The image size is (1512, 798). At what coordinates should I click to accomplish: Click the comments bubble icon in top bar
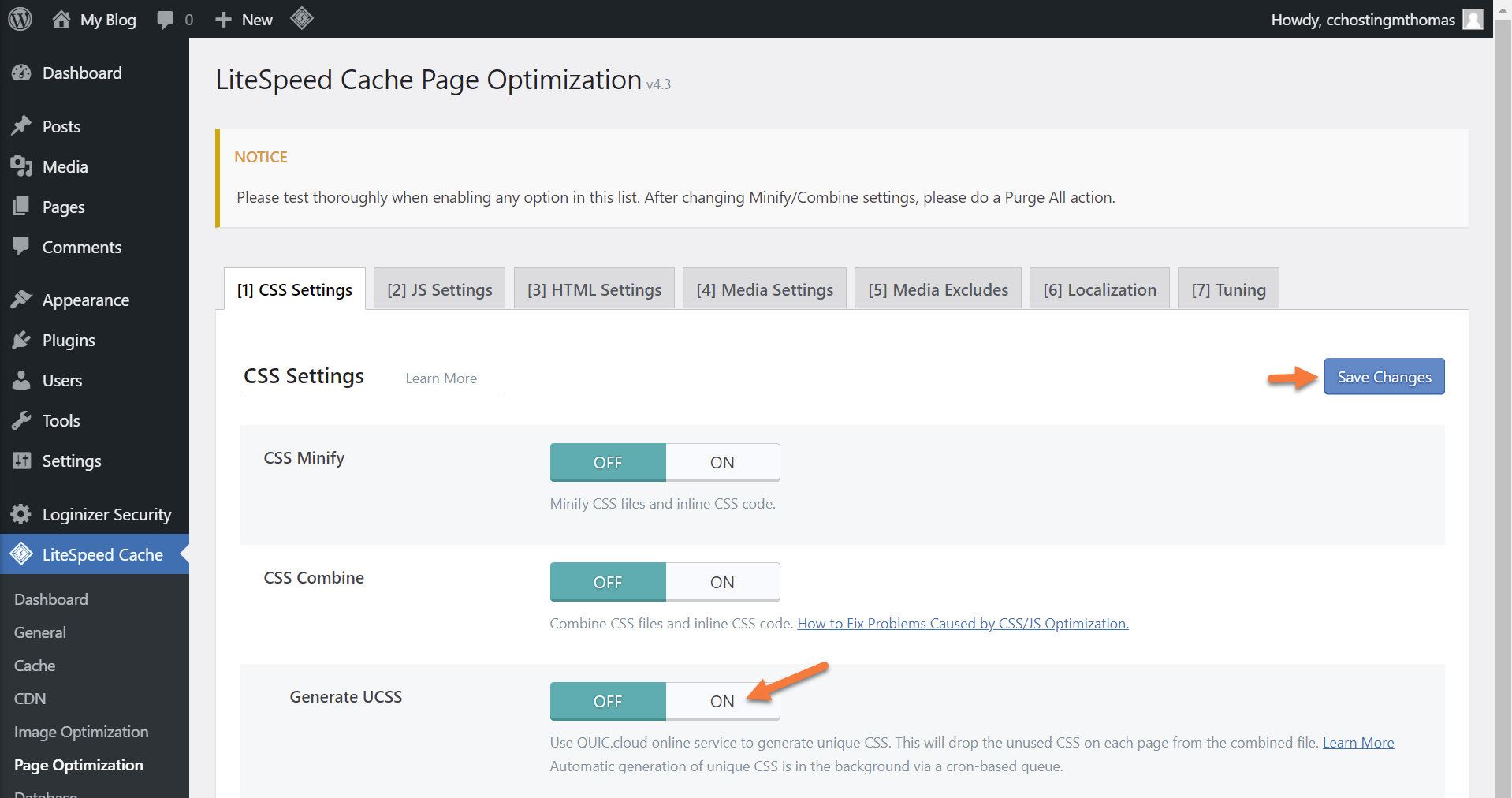point(165,20)
